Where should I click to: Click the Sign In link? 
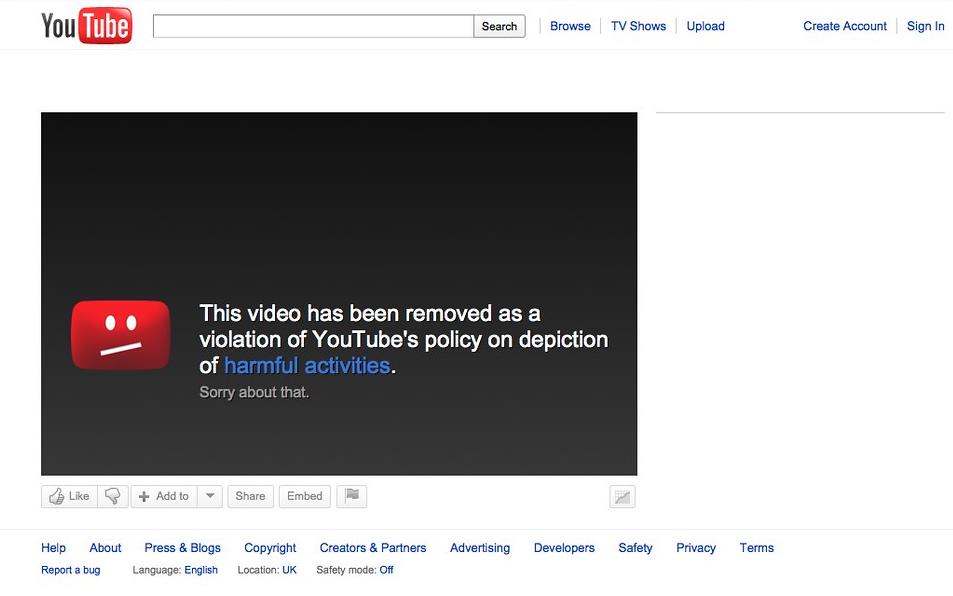[926, 26]
